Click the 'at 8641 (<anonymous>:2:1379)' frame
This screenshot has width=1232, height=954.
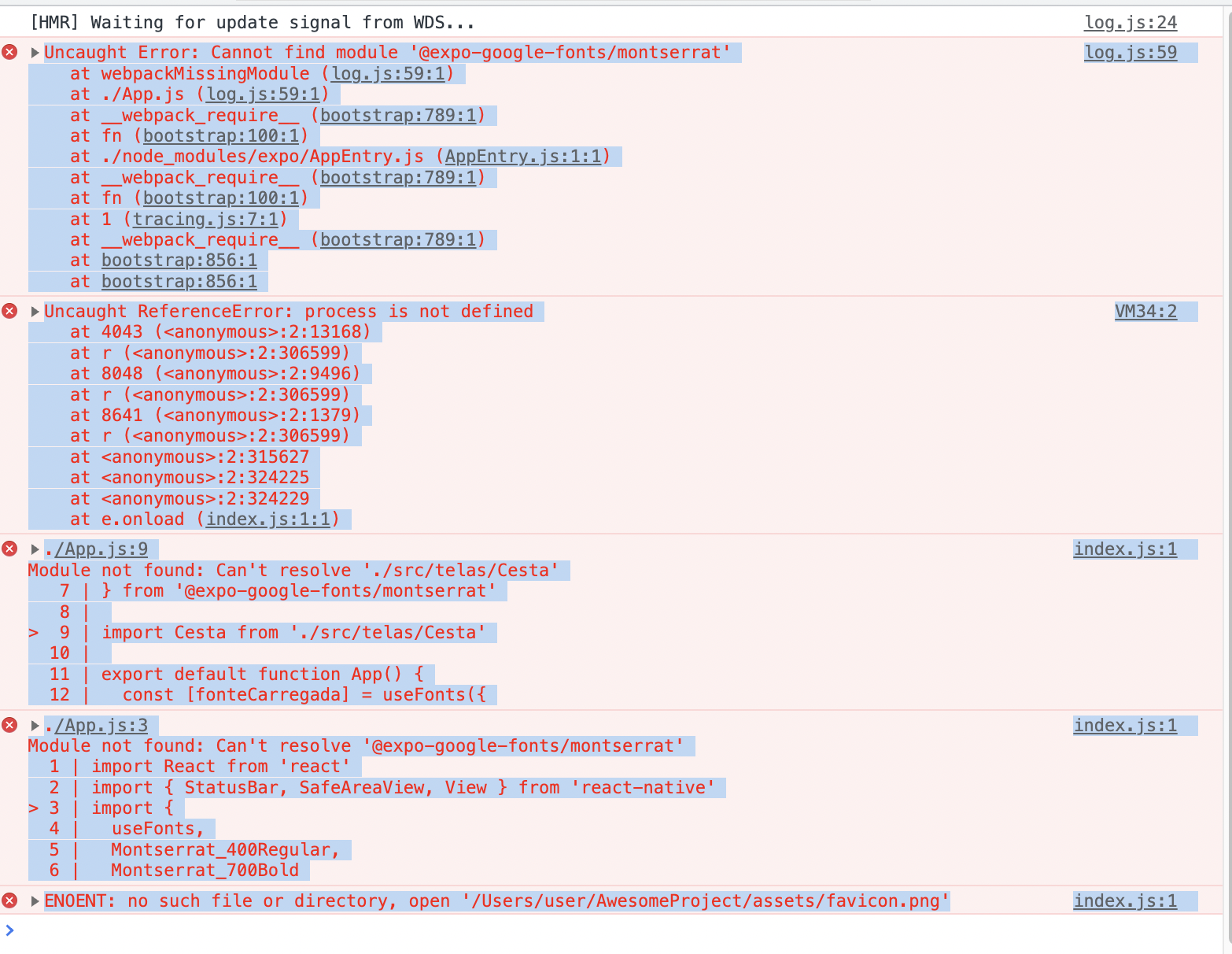pyautogui.click(x=215, y=416)
